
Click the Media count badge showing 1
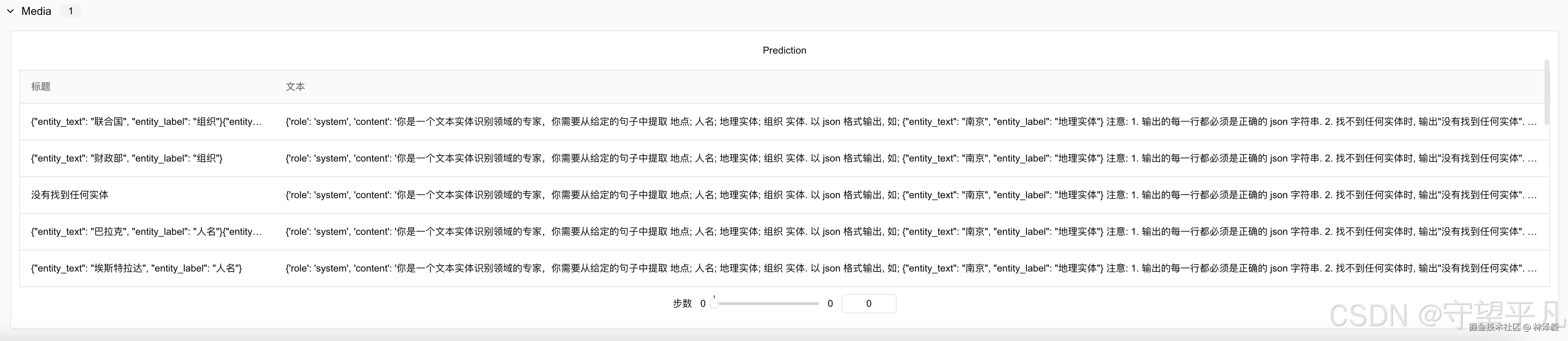point(70,11)
